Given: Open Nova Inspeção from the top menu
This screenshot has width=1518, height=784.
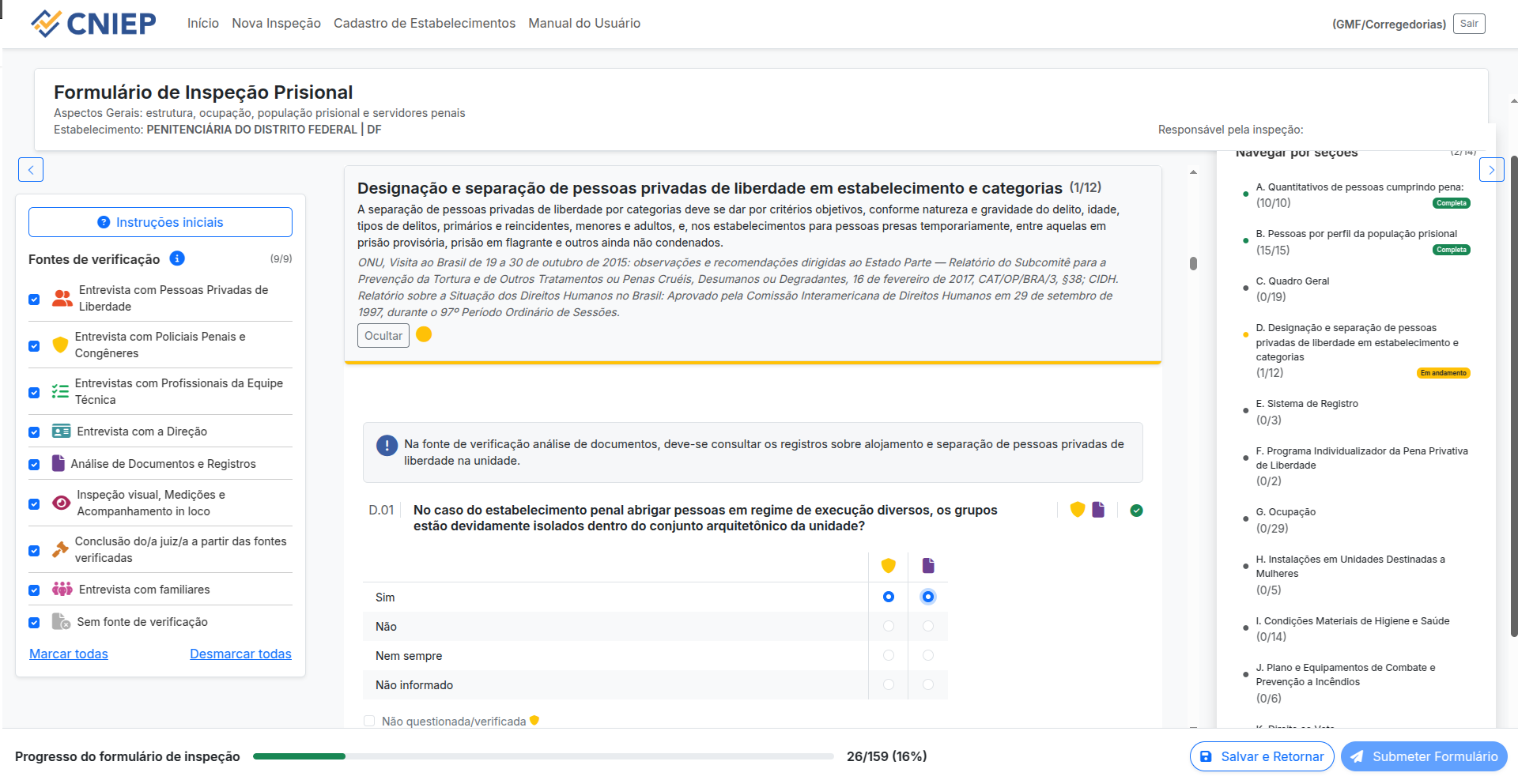Looking at the screenshot, I should [x=276, y=23].
